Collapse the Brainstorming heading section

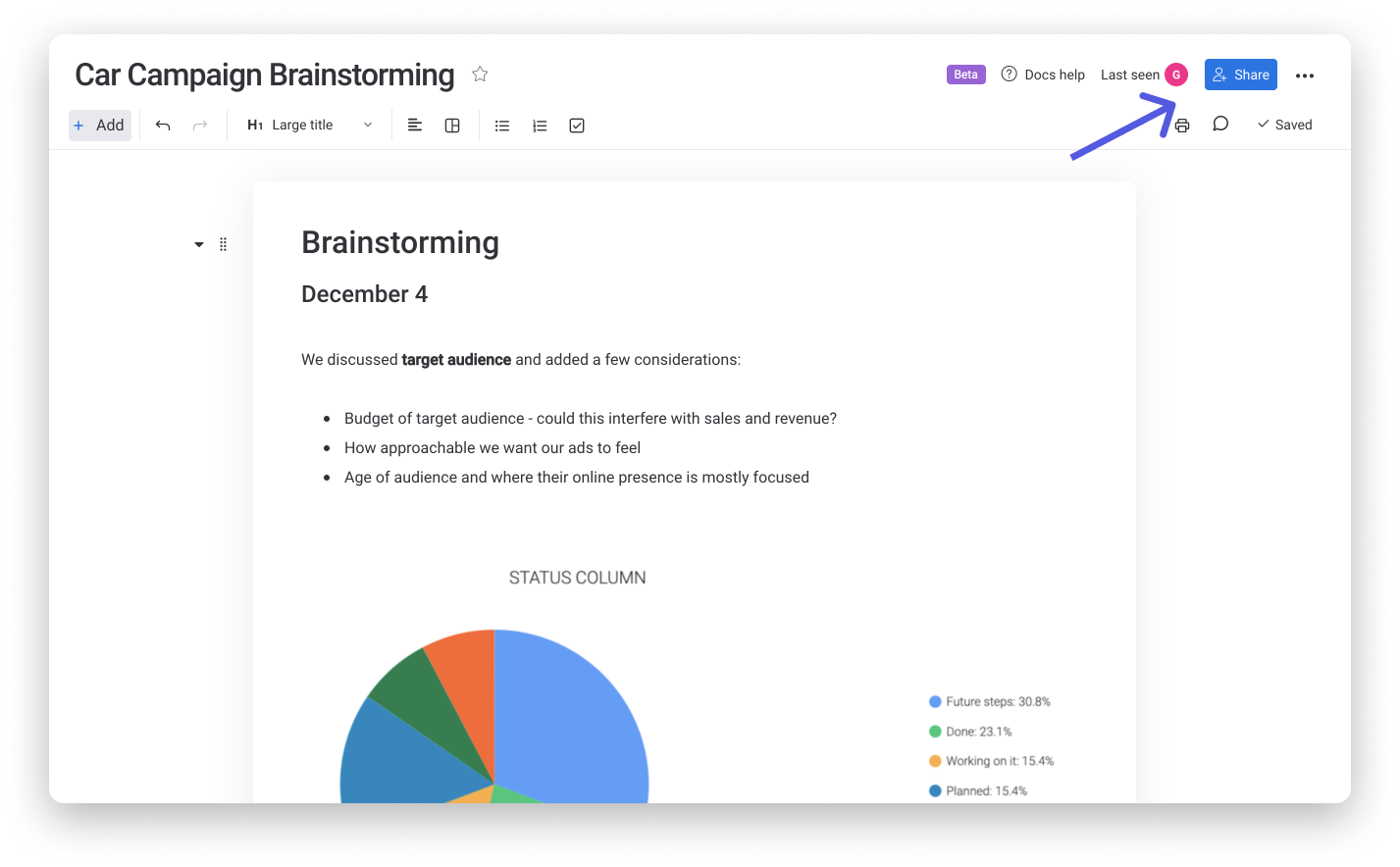tap(199, 244)
